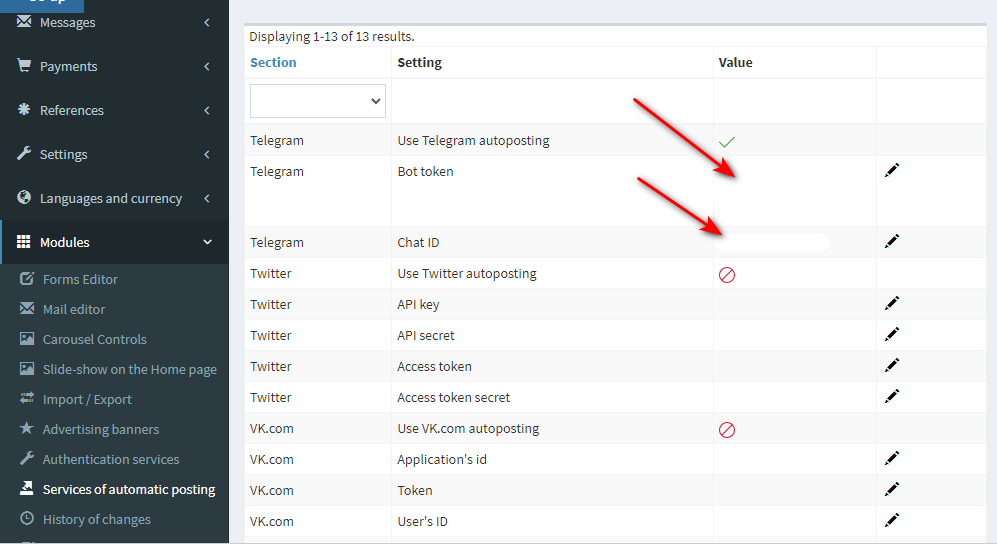Edit the Telegram Chat ID value
The width and height of the screenshot is (997, 544).
[892, 241]
